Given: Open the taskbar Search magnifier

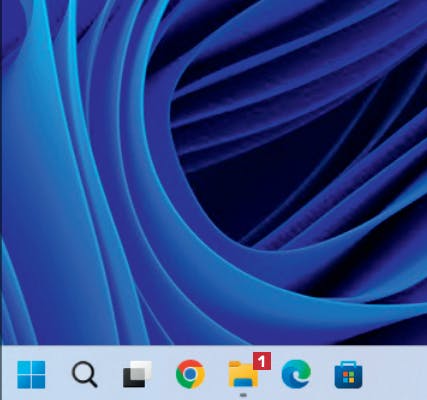Looking at the screenshot, I should pyautogui.click(x=85, y=374).
